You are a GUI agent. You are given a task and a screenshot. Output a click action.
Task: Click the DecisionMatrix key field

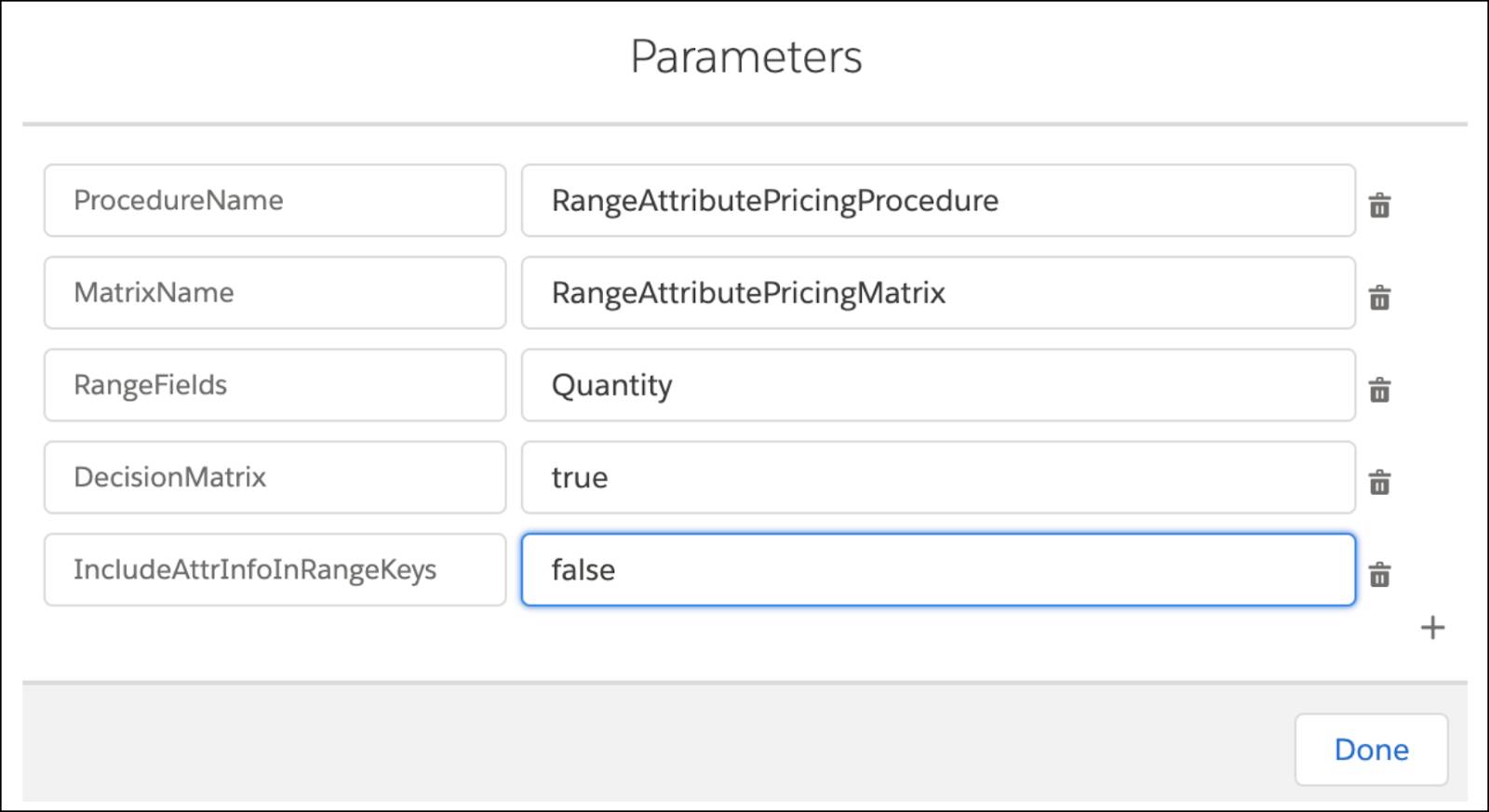[275, 477]
